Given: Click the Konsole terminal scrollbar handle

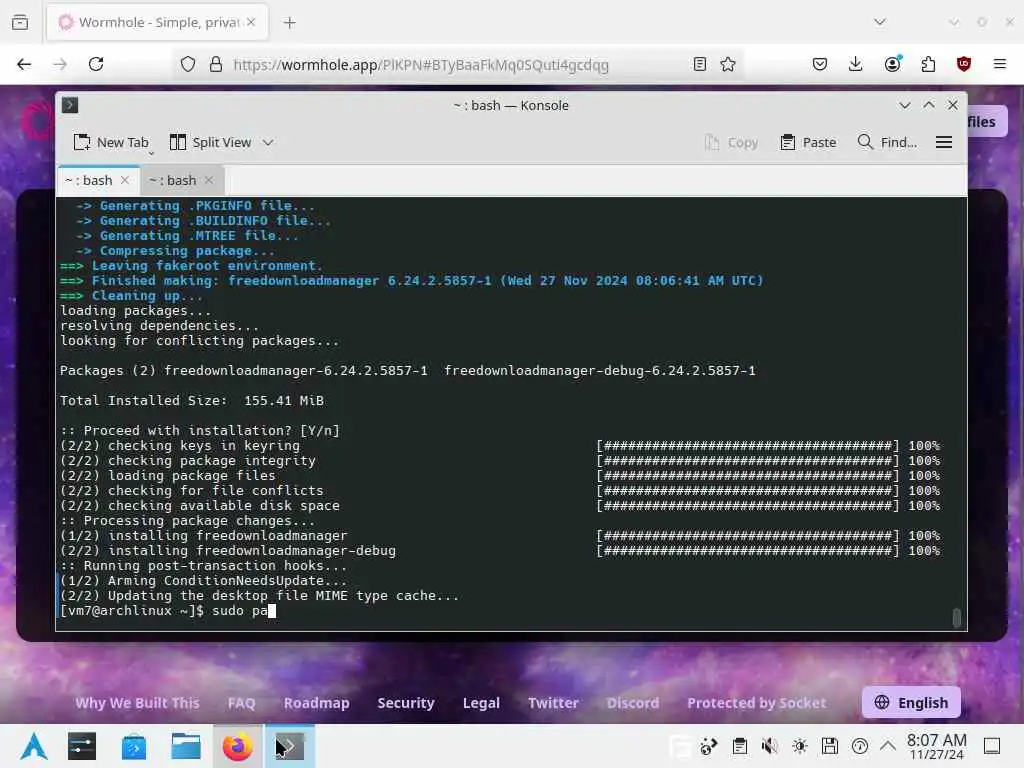Looking at the screenshot, I should [956, 617].
